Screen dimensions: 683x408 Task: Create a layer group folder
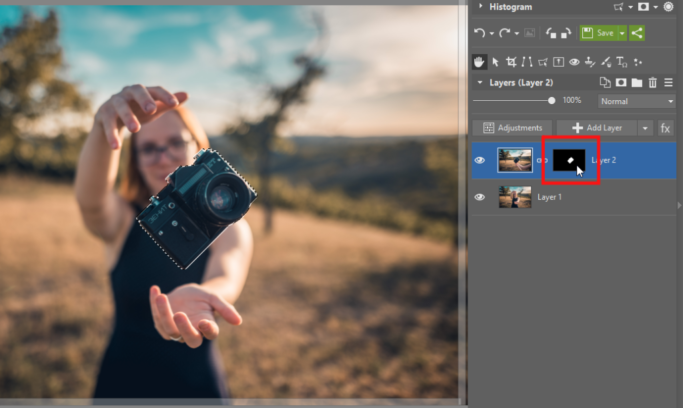[637, 82]
